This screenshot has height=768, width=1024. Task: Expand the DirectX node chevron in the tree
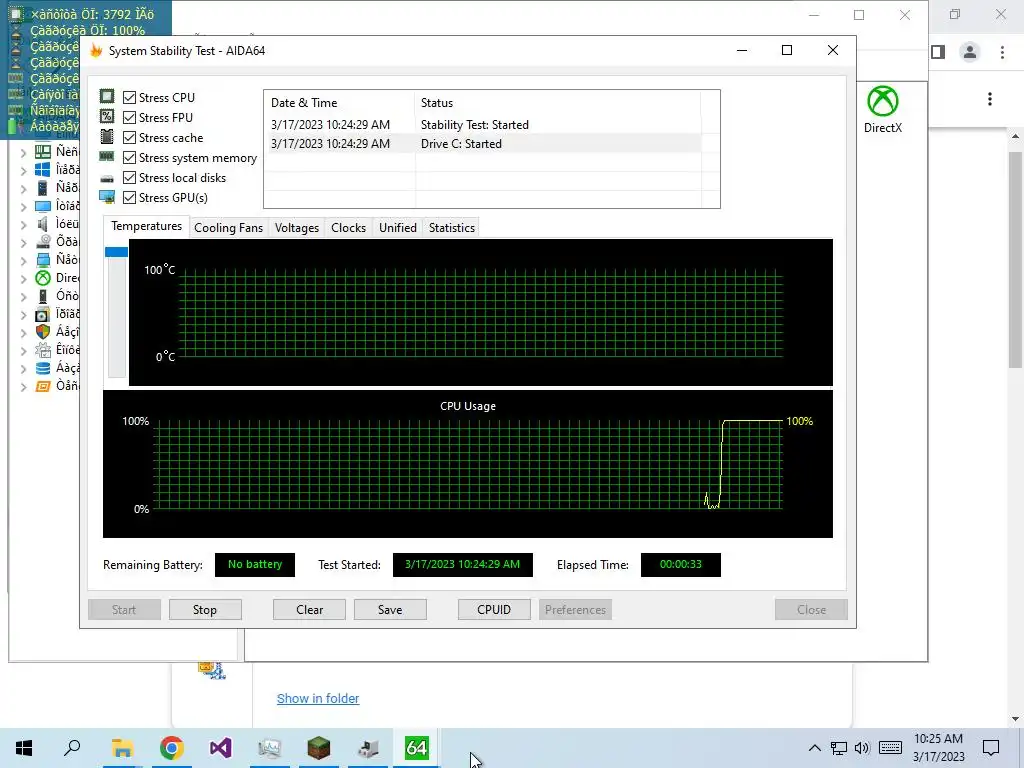coord(23,279)
